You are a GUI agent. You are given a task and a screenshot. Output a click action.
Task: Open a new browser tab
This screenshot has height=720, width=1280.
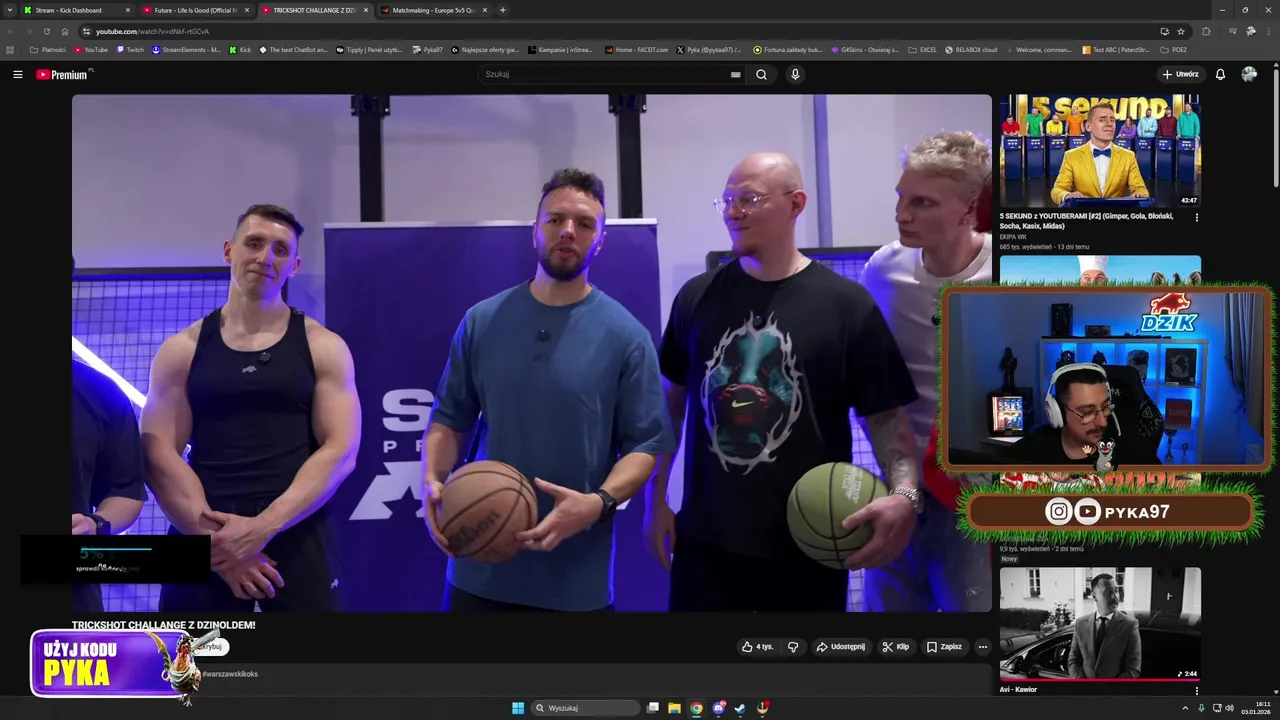click(x=502, y=10)
